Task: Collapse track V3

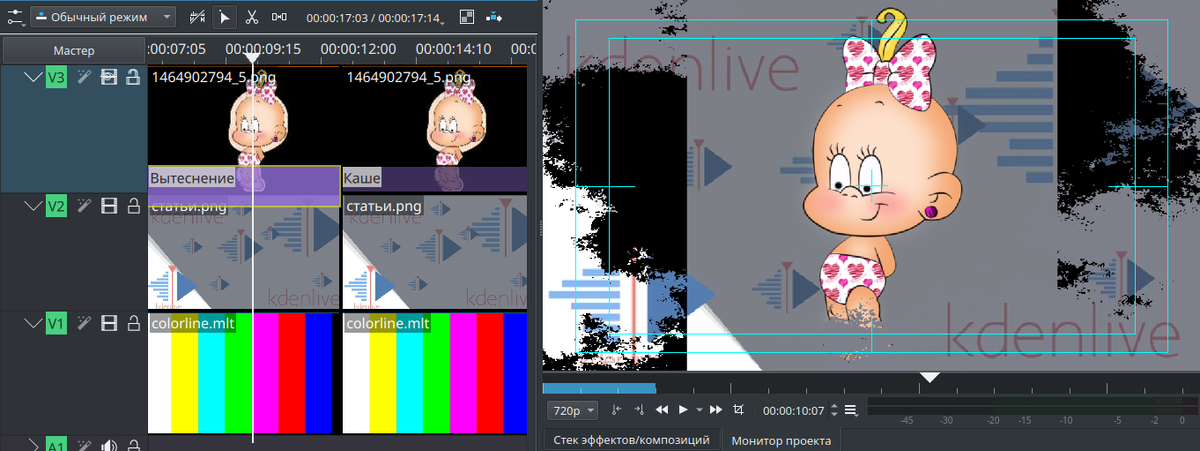Action: click(32, 77)
